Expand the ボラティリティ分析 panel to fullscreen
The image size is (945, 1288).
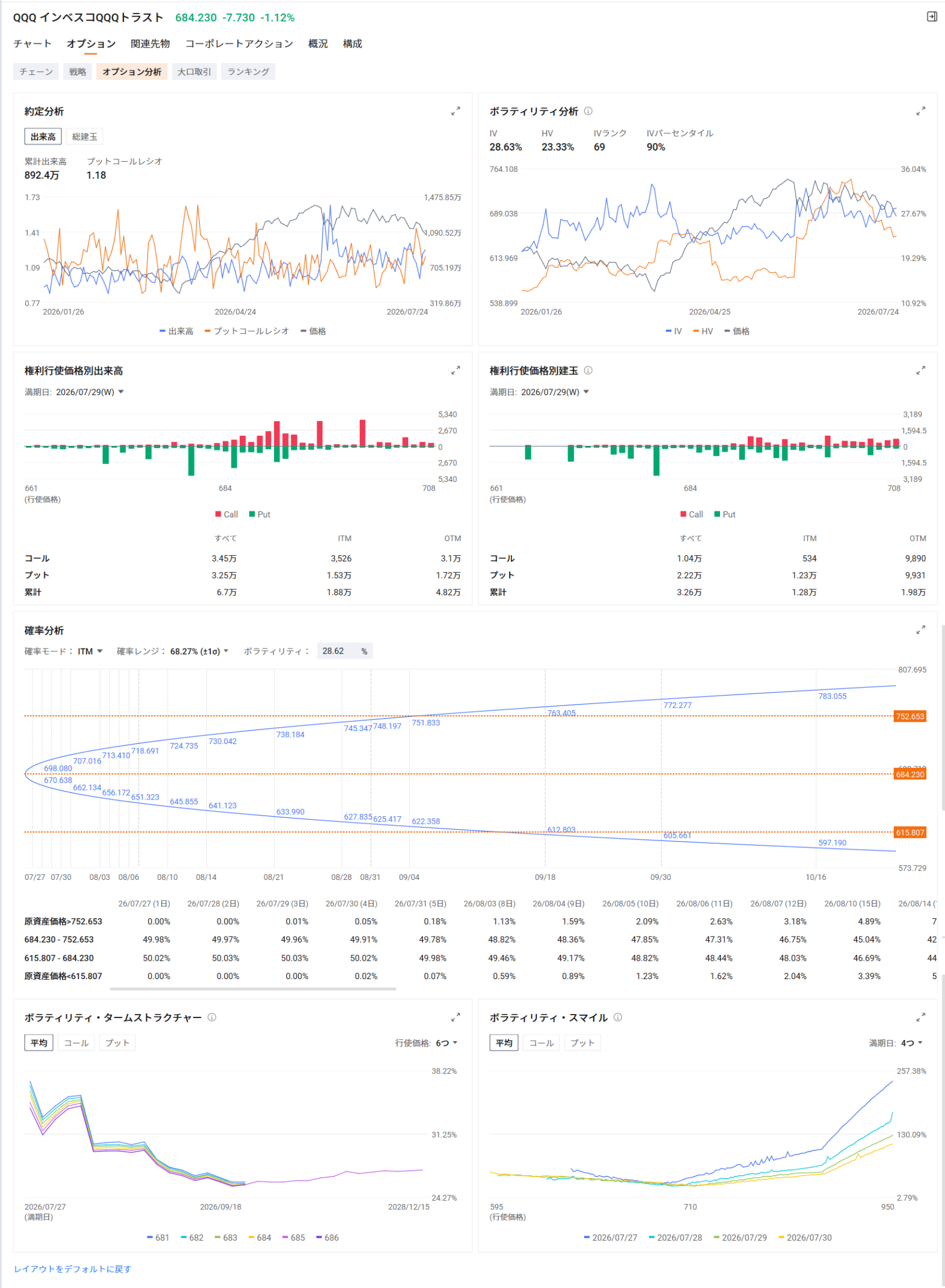tap(921, 111)
